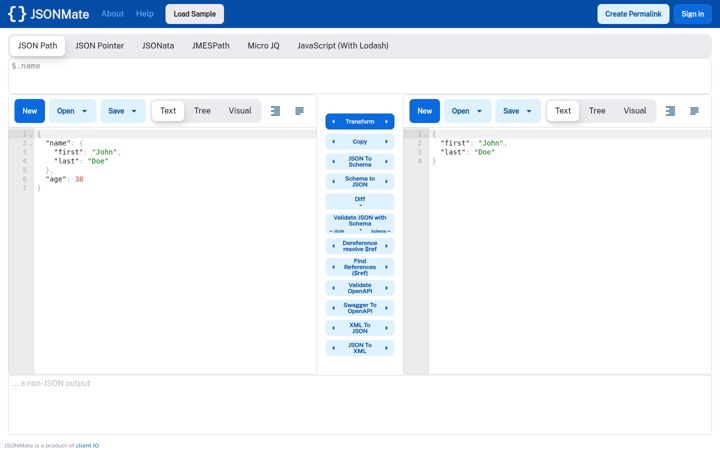Select the JMESPath tab
720x450 pixels.
coord(211,46)
